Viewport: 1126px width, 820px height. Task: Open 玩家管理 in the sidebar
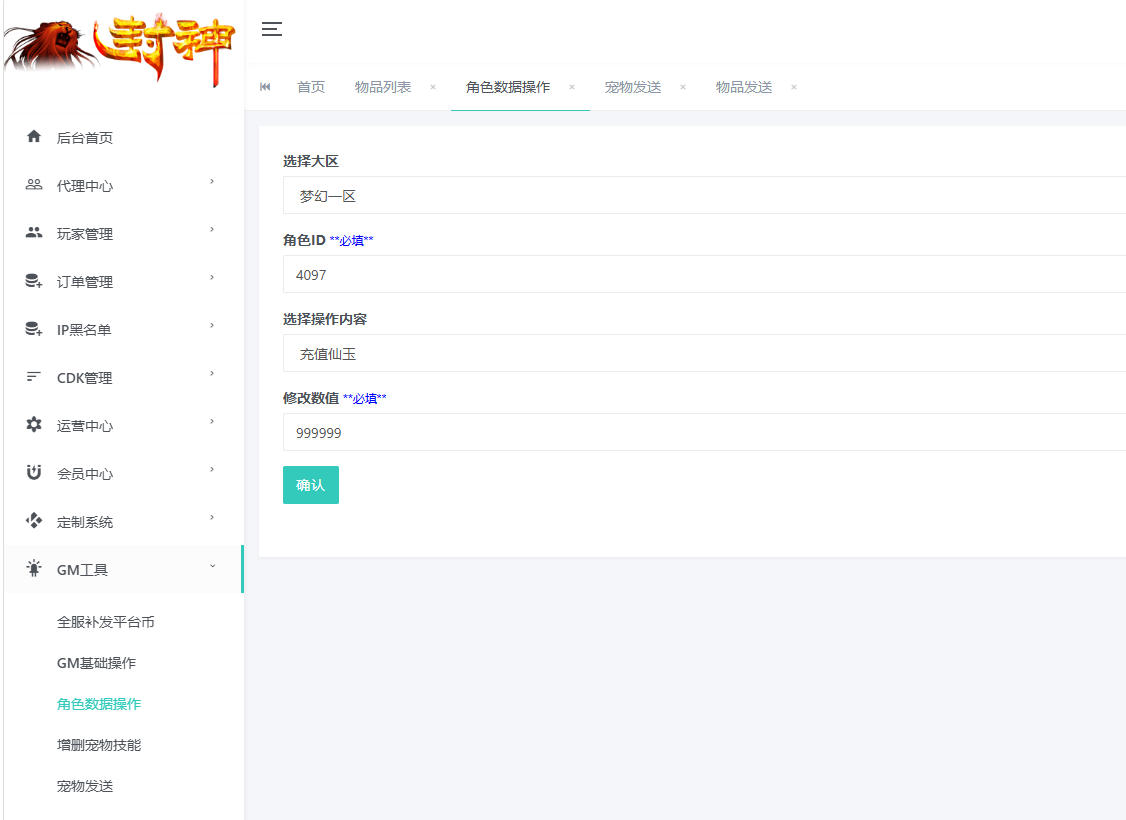tap(85, 234)
